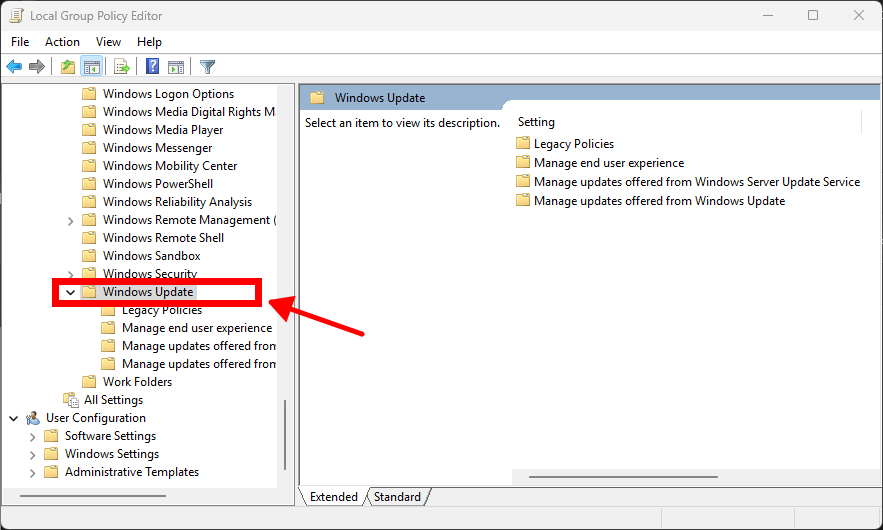Screen dimensions: 883x530
Task: Open Help via the question mark icon
Action: (x=152, y=67)
